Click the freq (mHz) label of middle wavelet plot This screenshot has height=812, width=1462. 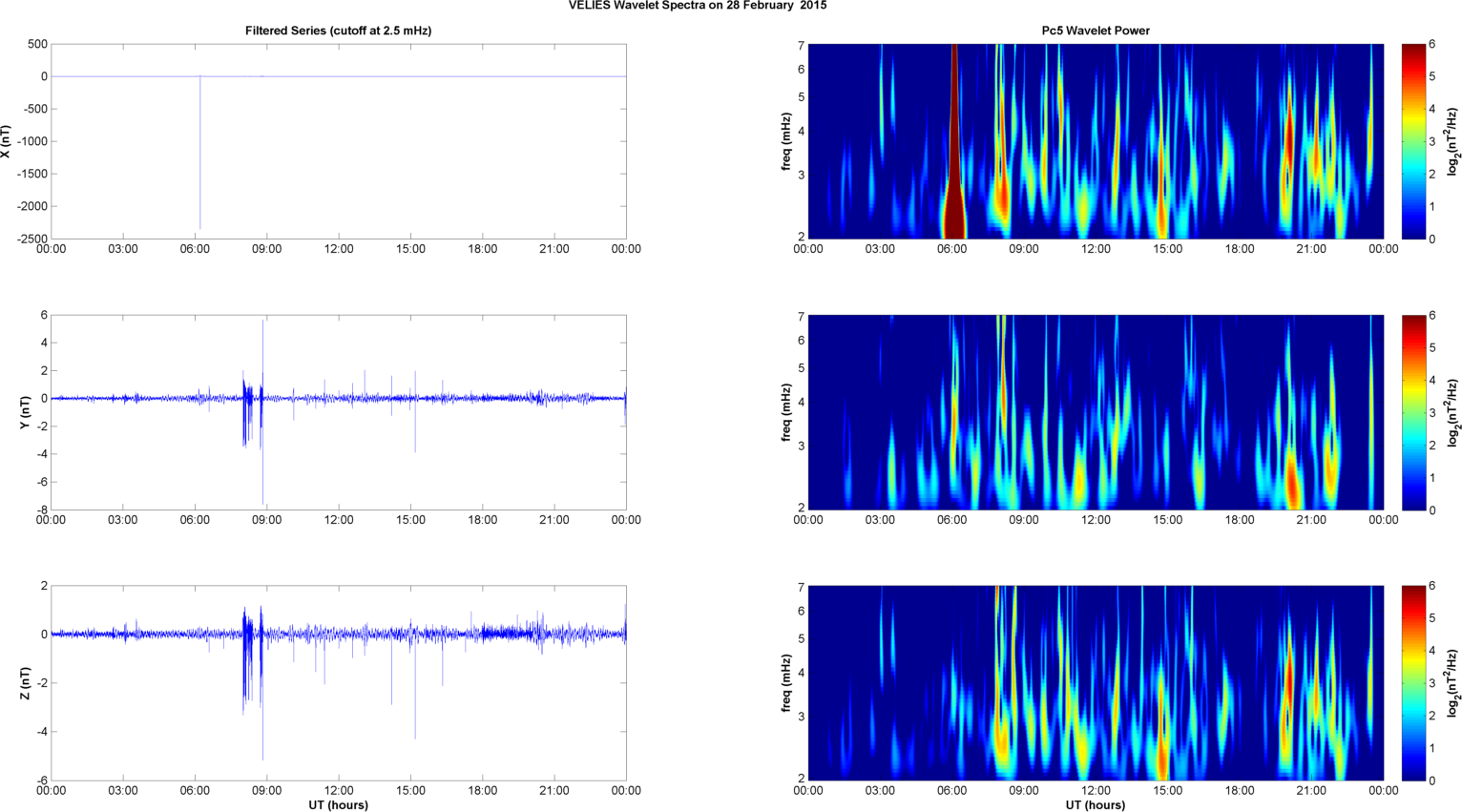point(785,412)
